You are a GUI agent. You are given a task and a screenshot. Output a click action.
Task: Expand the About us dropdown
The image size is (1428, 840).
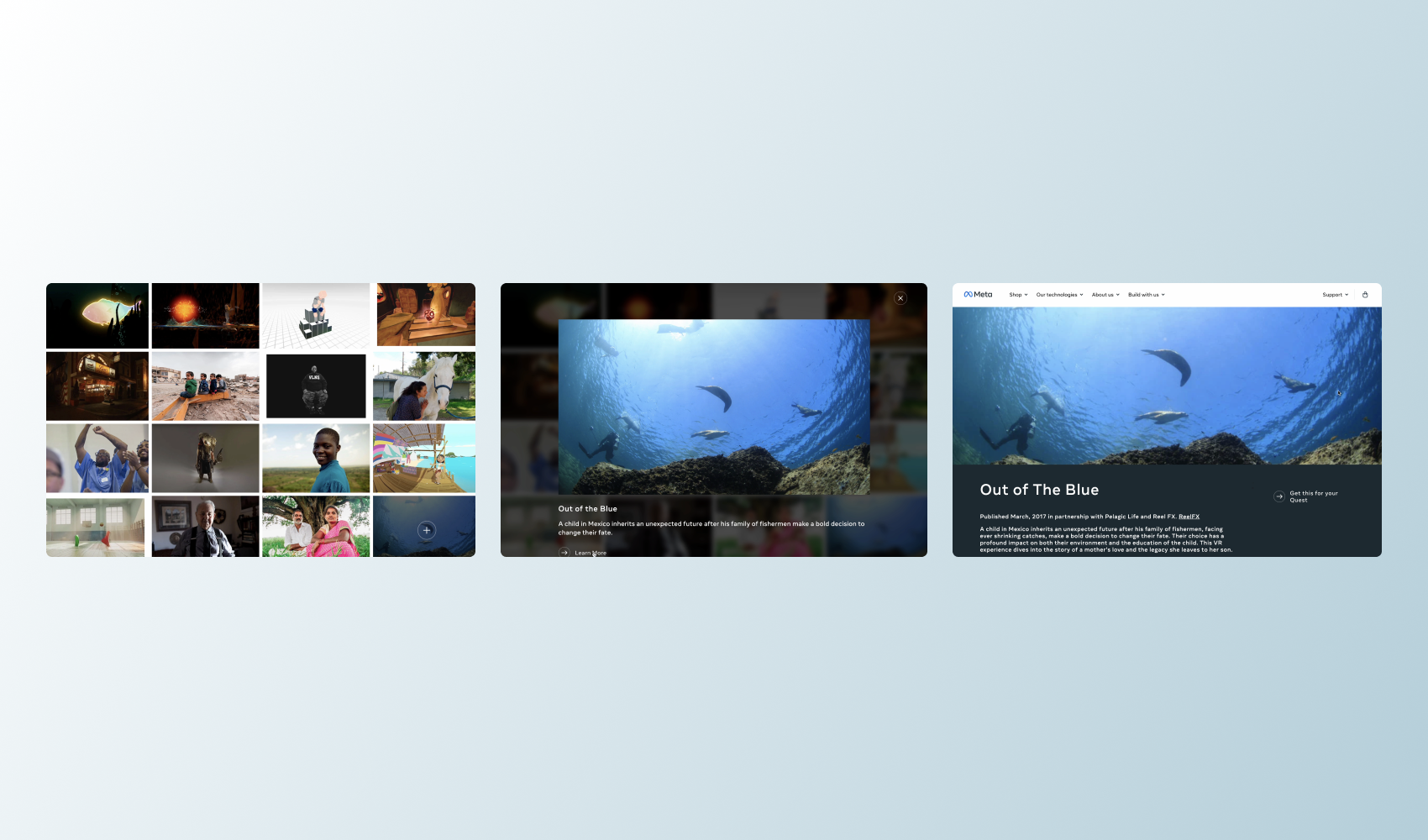pos(1105,295)
